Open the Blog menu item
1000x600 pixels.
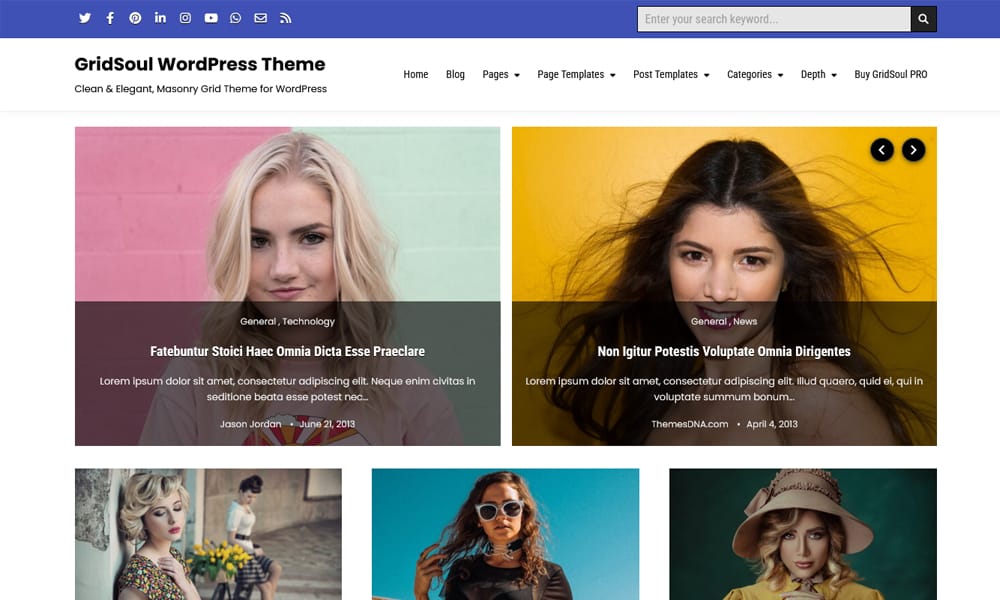(455, 75)
